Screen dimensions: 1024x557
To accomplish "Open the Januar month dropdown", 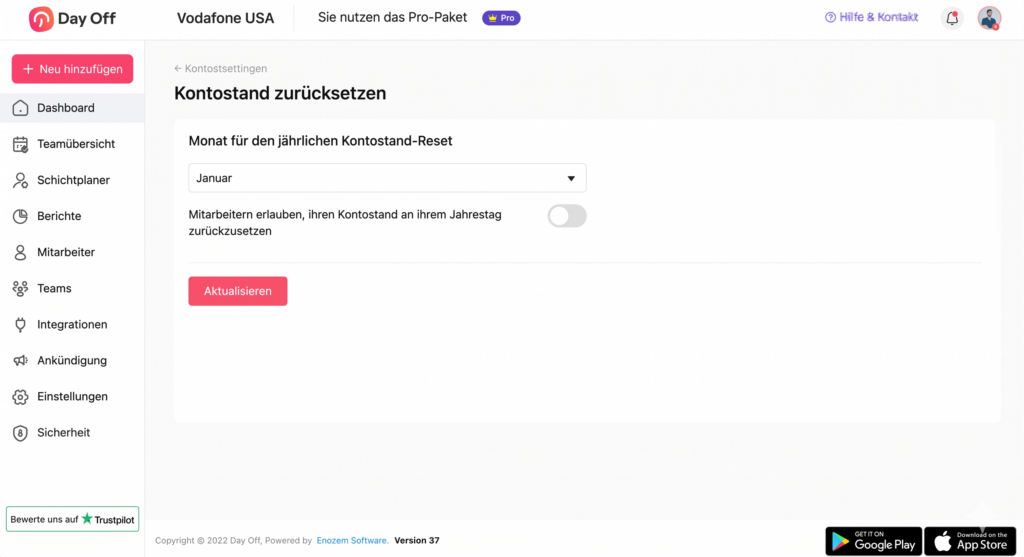I will 387,178.
